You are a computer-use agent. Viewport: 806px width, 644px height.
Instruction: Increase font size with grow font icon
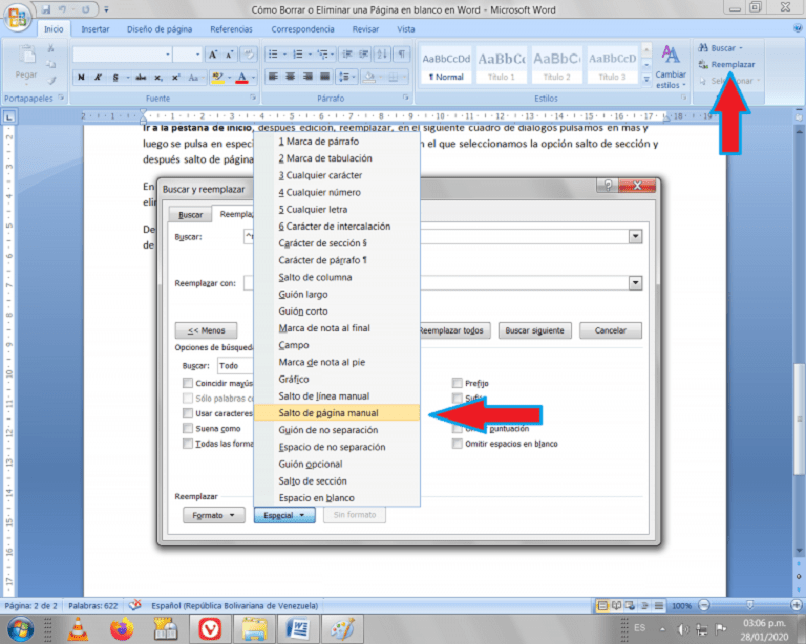[212, 54]
